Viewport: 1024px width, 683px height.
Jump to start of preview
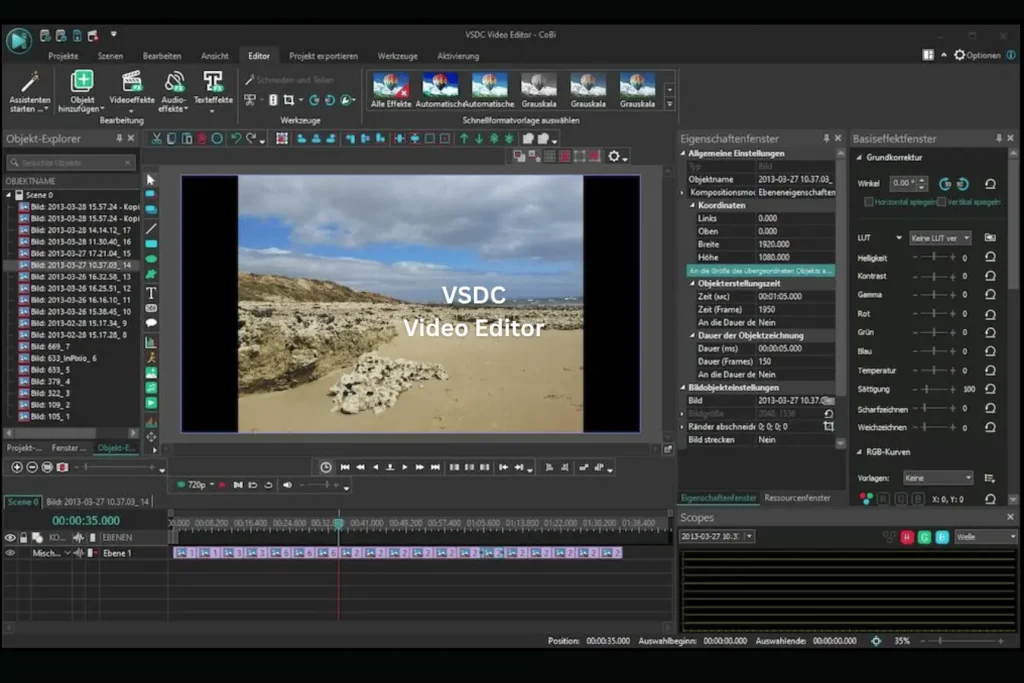345,468
